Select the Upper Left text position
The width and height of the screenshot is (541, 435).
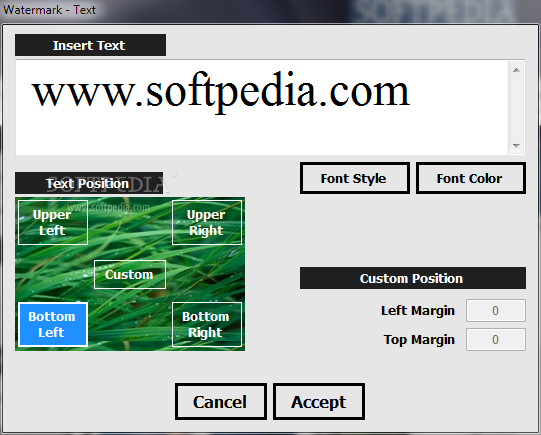(53, 223)
